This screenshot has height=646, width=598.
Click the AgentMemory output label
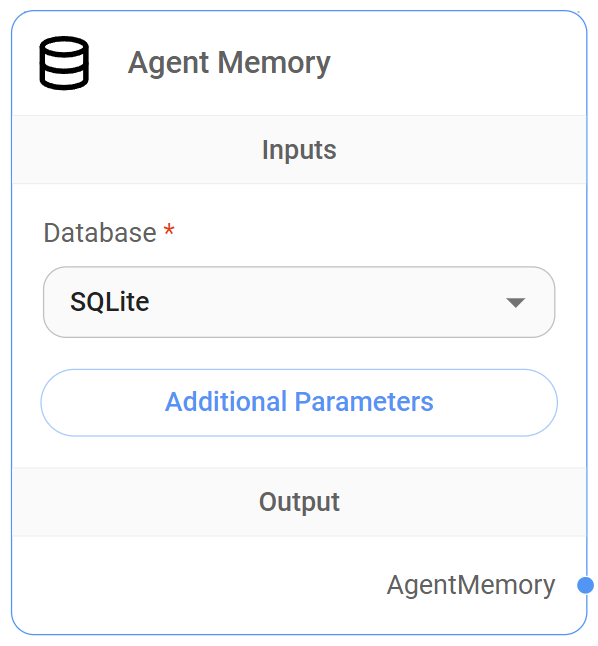tap(471, 585)
